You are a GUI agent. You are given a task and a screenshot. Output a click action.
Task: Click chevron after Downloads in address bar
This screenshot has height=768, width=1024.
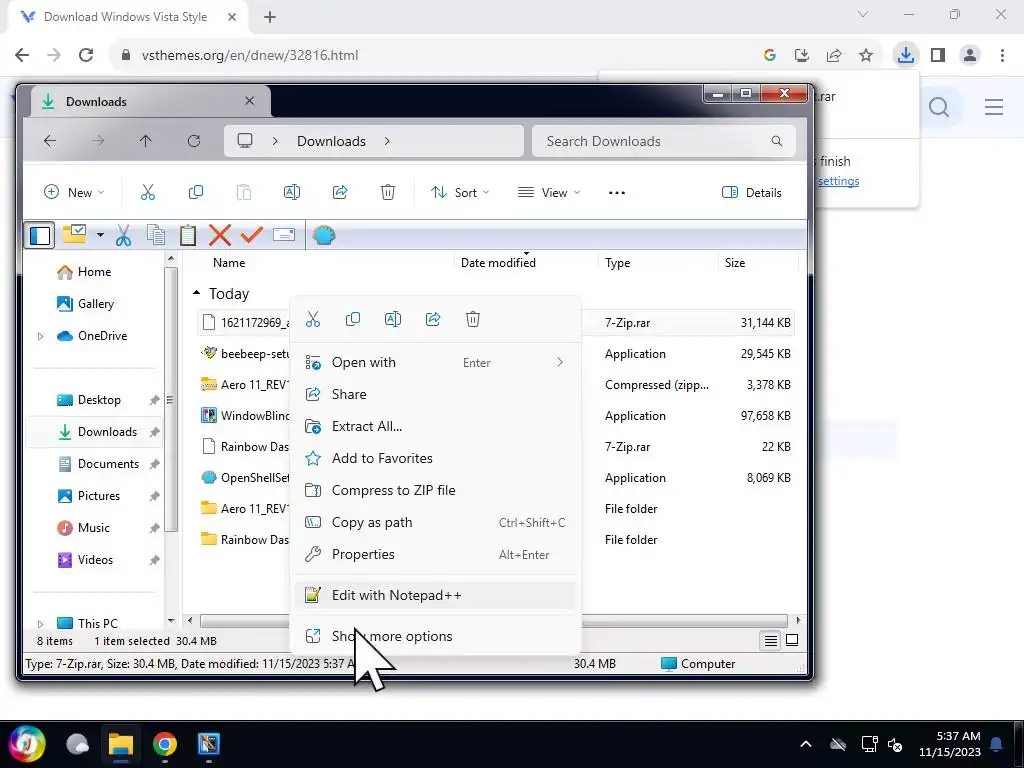click(x=387, y=141)
